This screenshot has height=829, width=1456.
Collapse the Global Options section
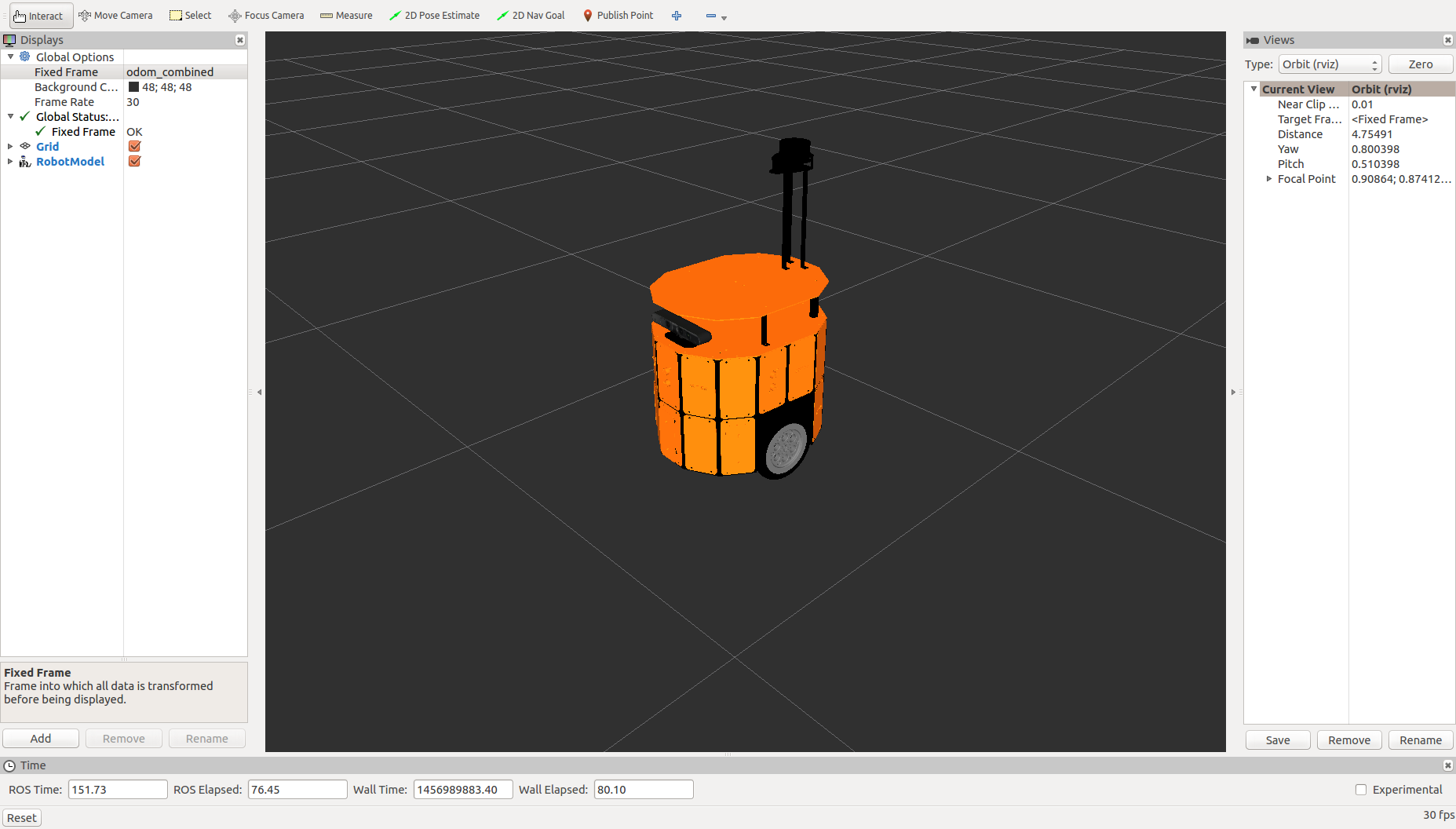click(x=10, y=57)
